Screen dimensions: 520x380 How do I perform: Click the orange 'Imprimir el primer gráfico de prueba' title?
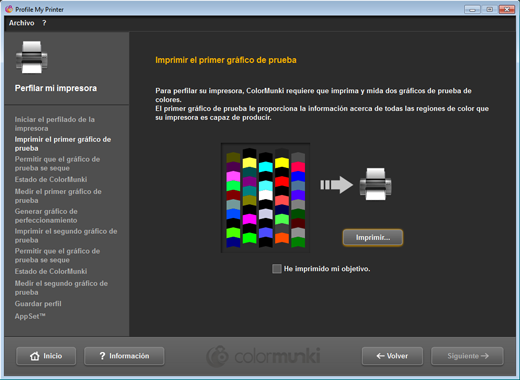click(x=226, y=60)
